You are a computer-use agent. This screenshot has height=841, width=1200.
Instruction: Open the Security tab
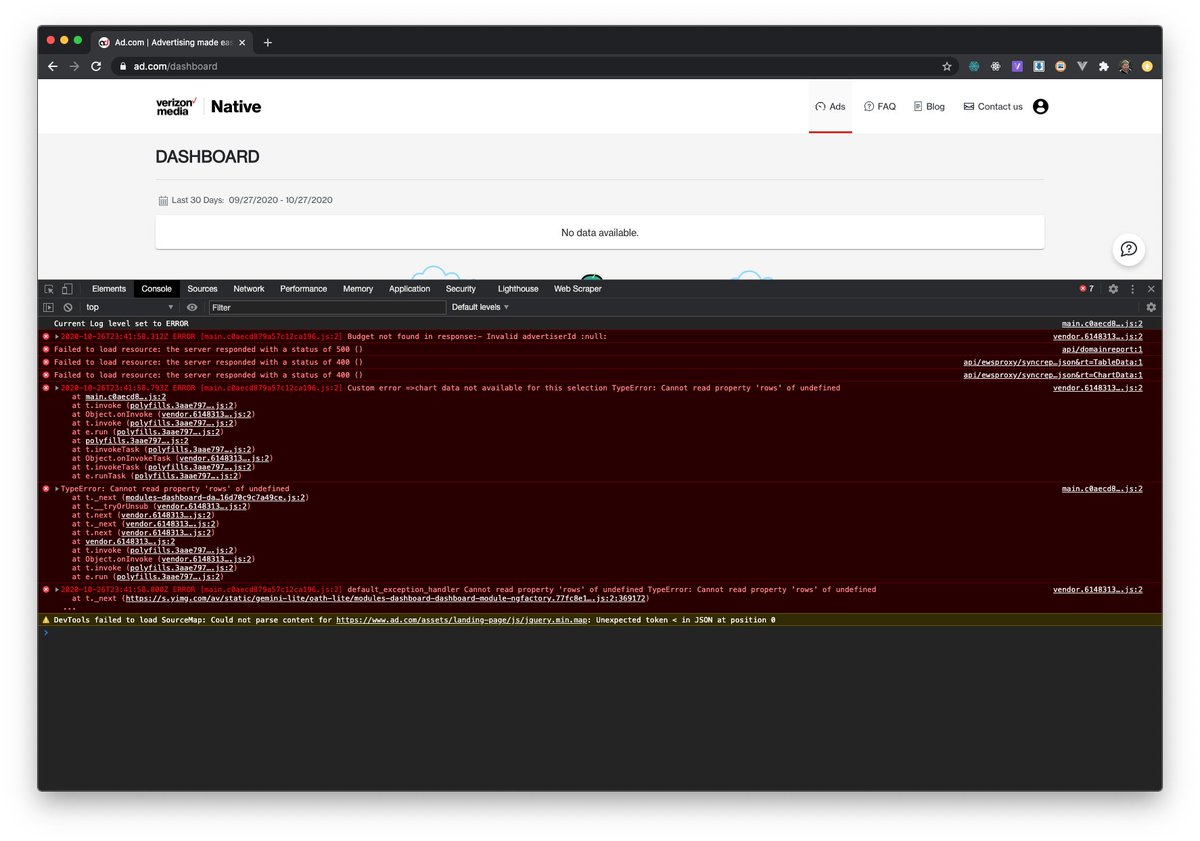pos(461,289)
